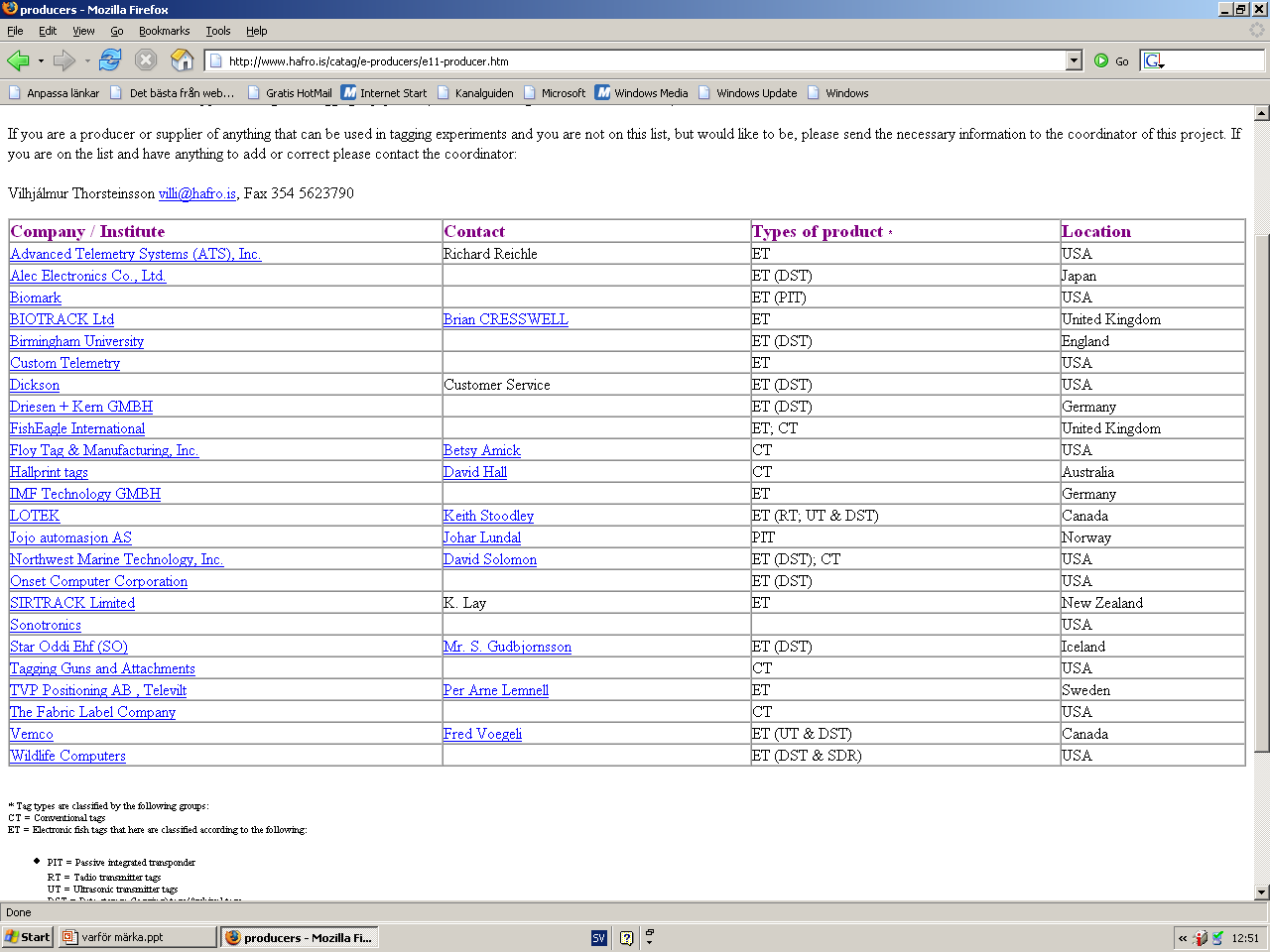The image size is (1270, 952).
Task: Reload the page with the Refresh icon
Action: (110, 60)
